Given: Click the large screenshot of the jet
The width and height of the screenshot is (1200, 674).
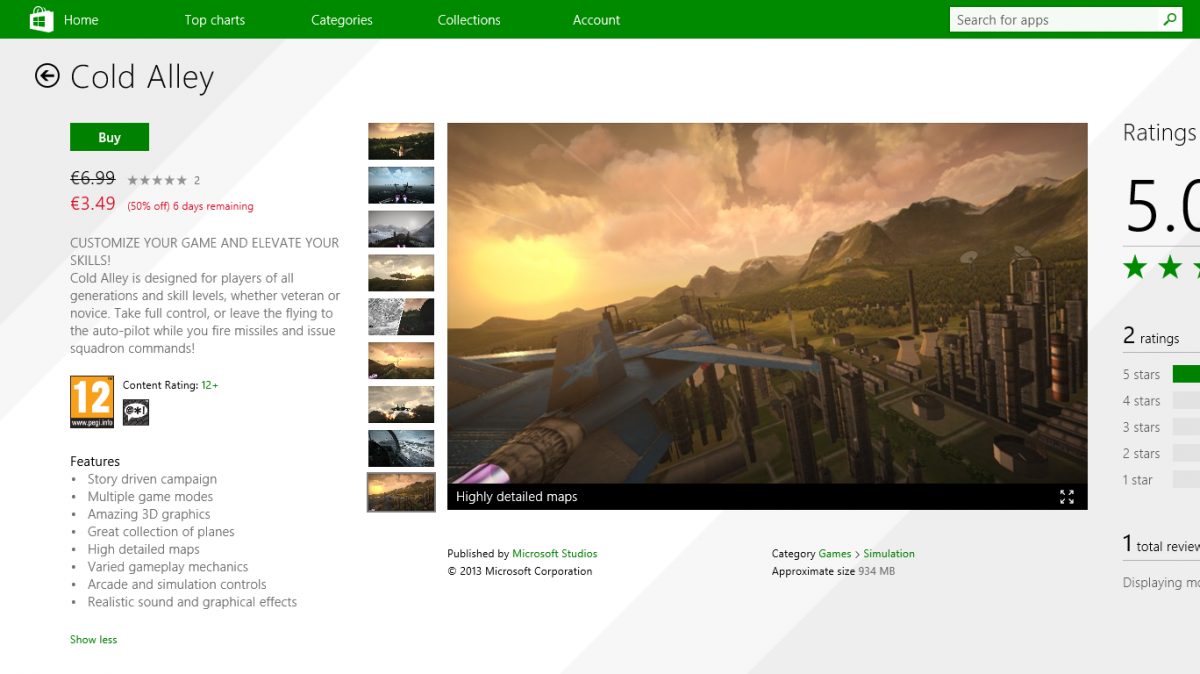Looking at the screenshot, I should (x=767, y=303).
